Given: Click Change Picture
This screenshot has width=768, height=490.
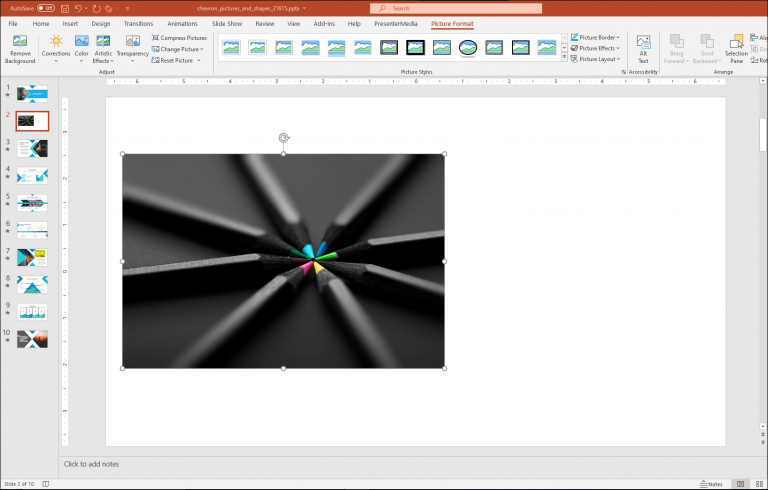Looking at the screenshot, I should pyautogui.click(x=175, y=49).
